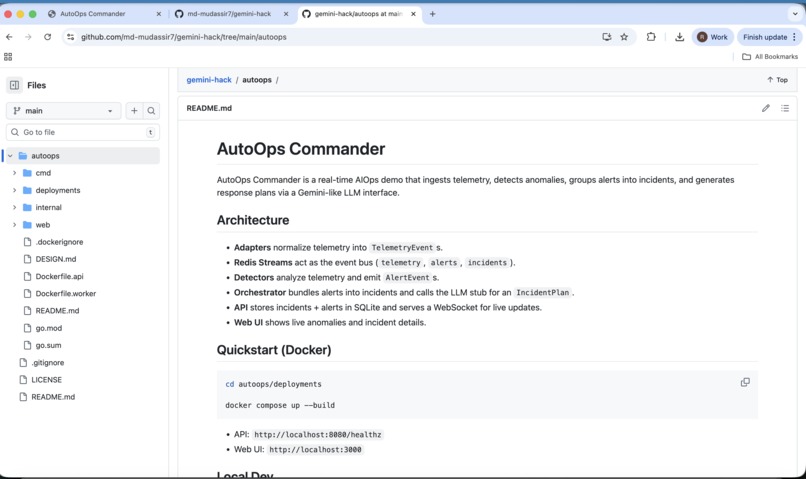Click the browser forward arrow
Image resolution: width=806 pixels, height=479 pixels.
28,37
